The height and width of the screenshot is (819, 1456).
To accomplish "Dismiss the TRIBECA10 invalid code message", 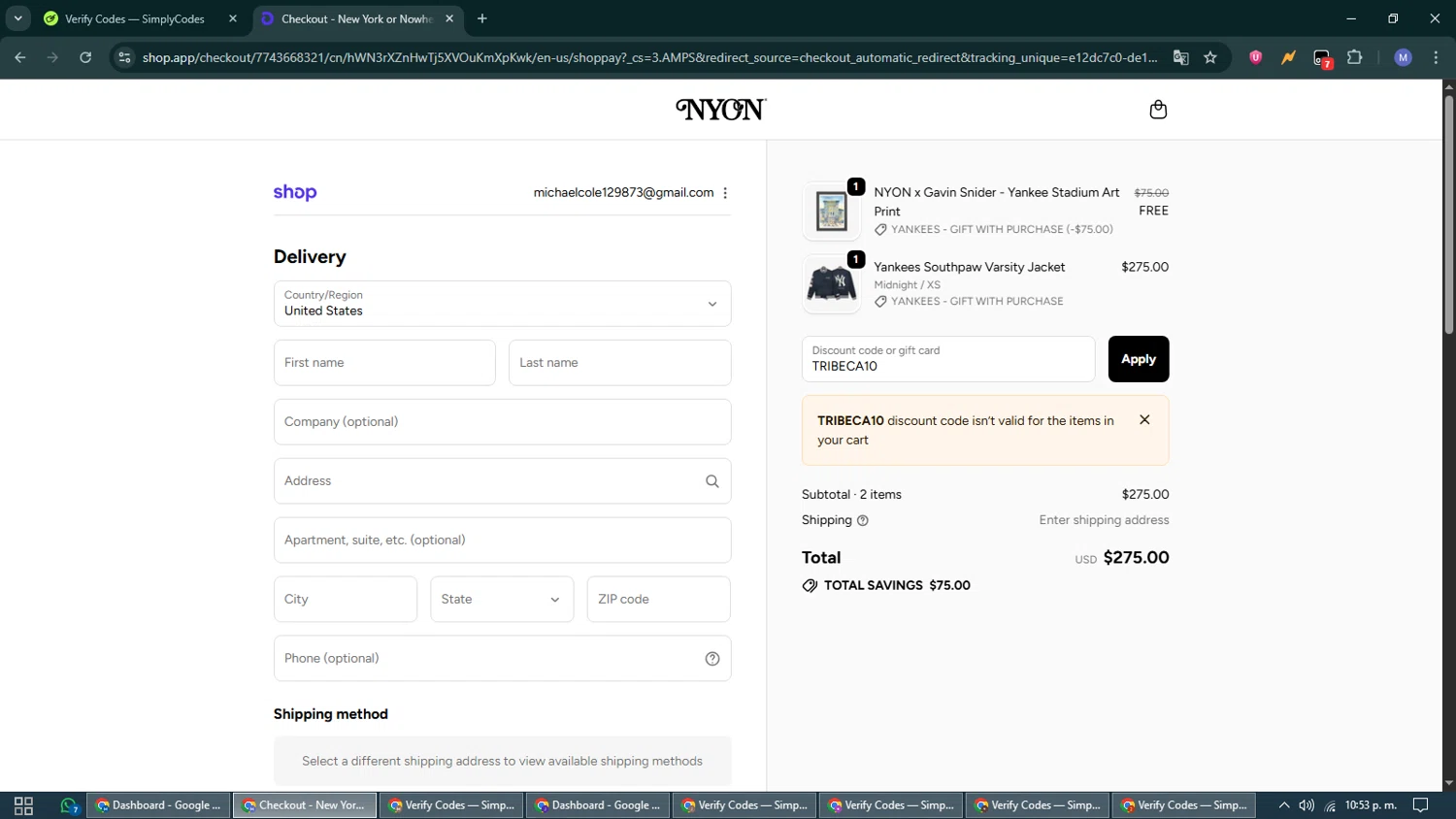I will coord(1144,420).
